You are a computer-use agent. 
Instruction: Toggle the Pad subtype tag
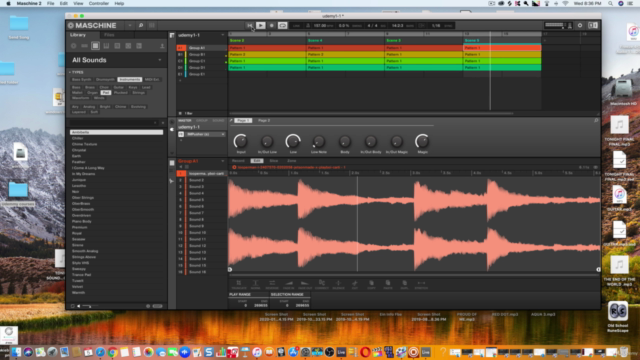click(106, 93)
